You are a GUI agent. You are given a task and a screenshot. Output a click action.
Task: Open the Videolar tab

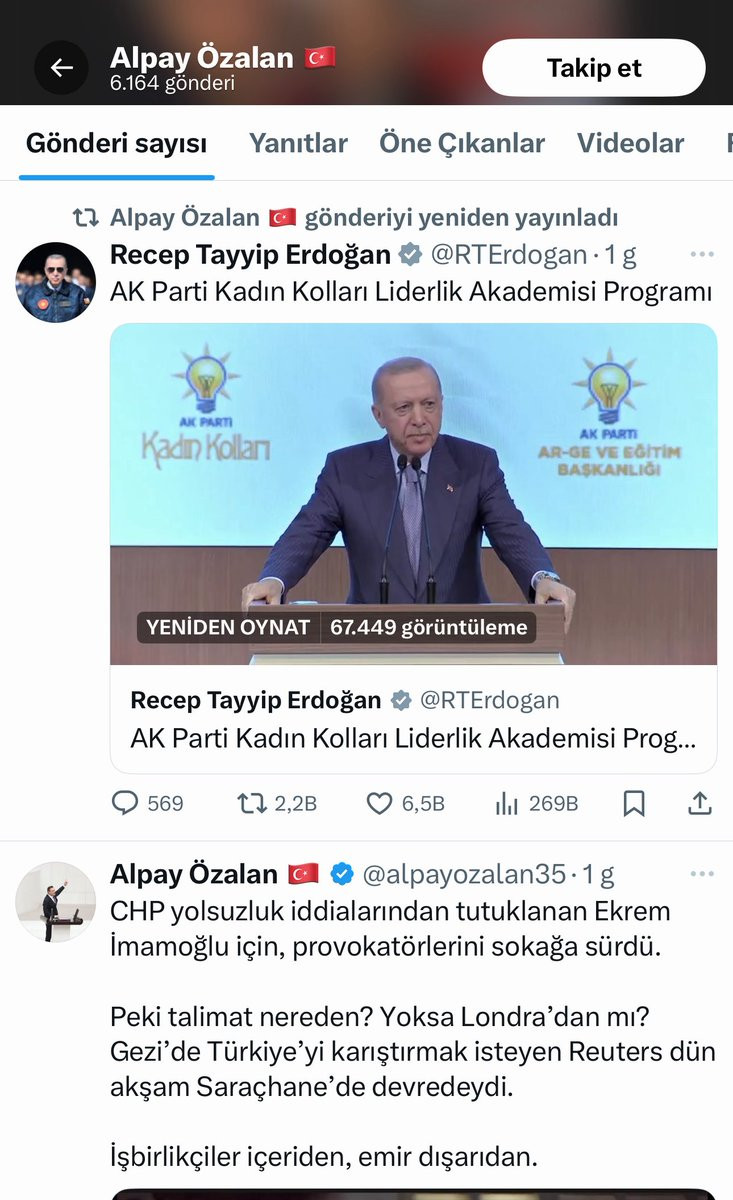coord(631,143)
